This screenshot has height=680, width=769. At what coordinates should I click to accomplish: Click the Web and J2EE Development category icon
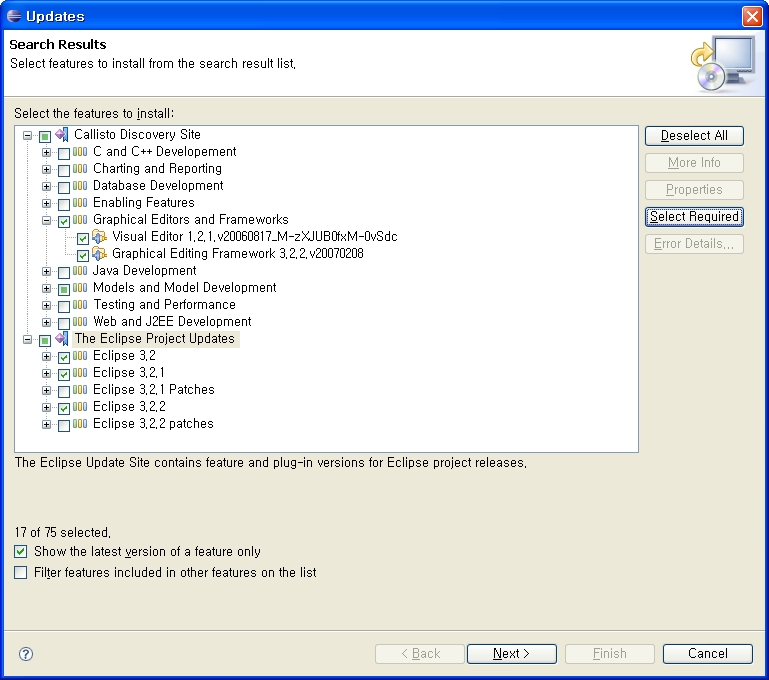[x=80, y=322]
